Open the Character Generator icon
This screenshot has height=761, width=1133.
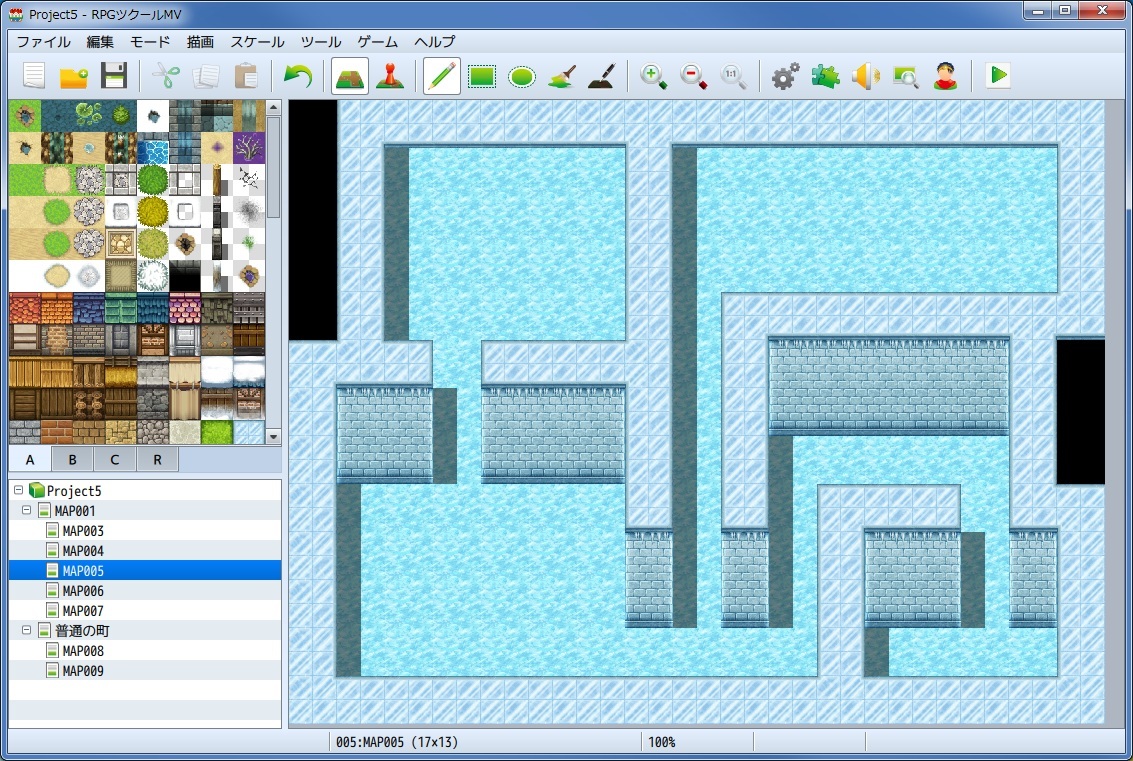[945, 75]
